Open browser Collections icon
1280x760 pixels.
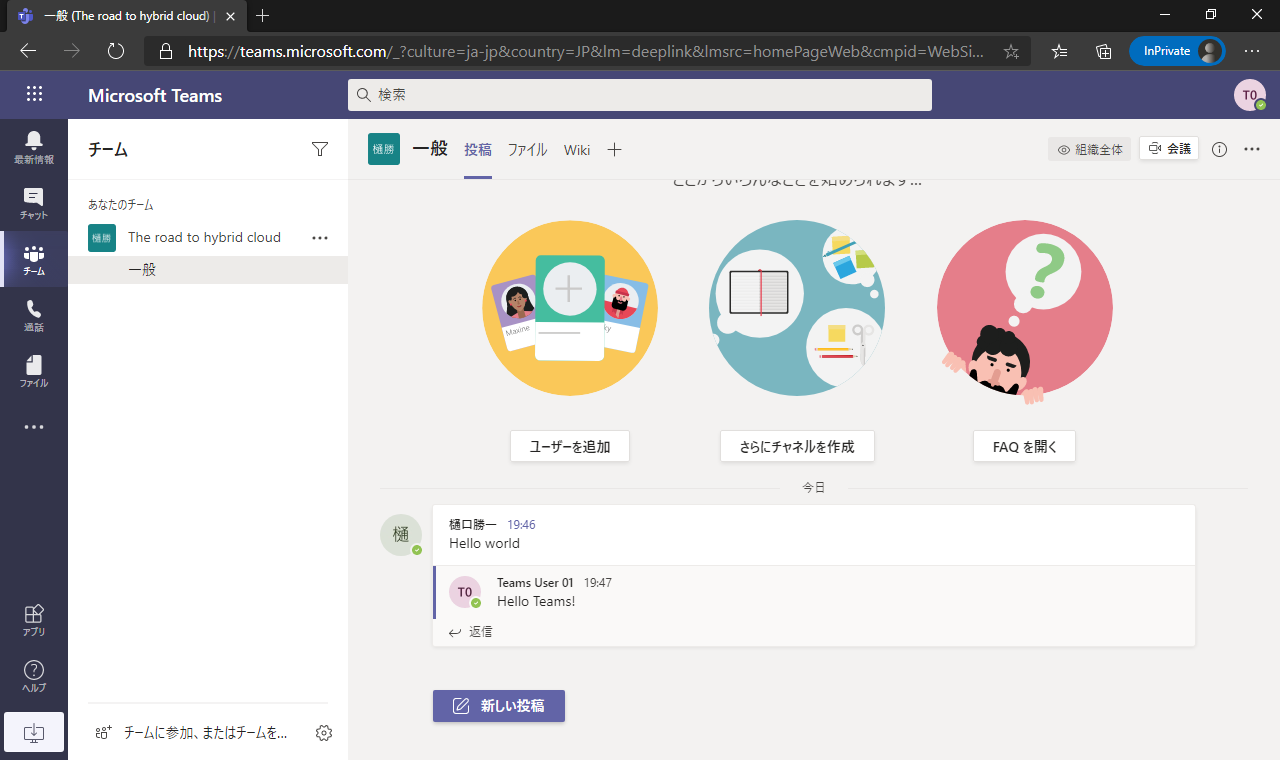point(1104,51)
